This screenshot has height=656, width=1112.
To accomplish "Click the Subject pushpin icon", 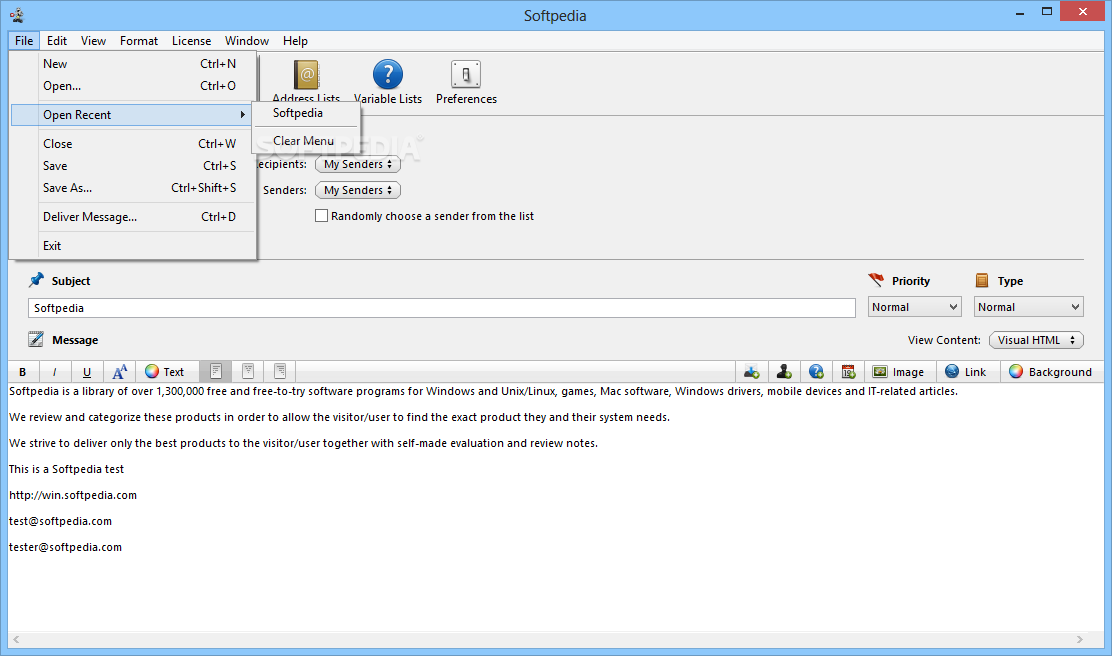I will [36, 280].
